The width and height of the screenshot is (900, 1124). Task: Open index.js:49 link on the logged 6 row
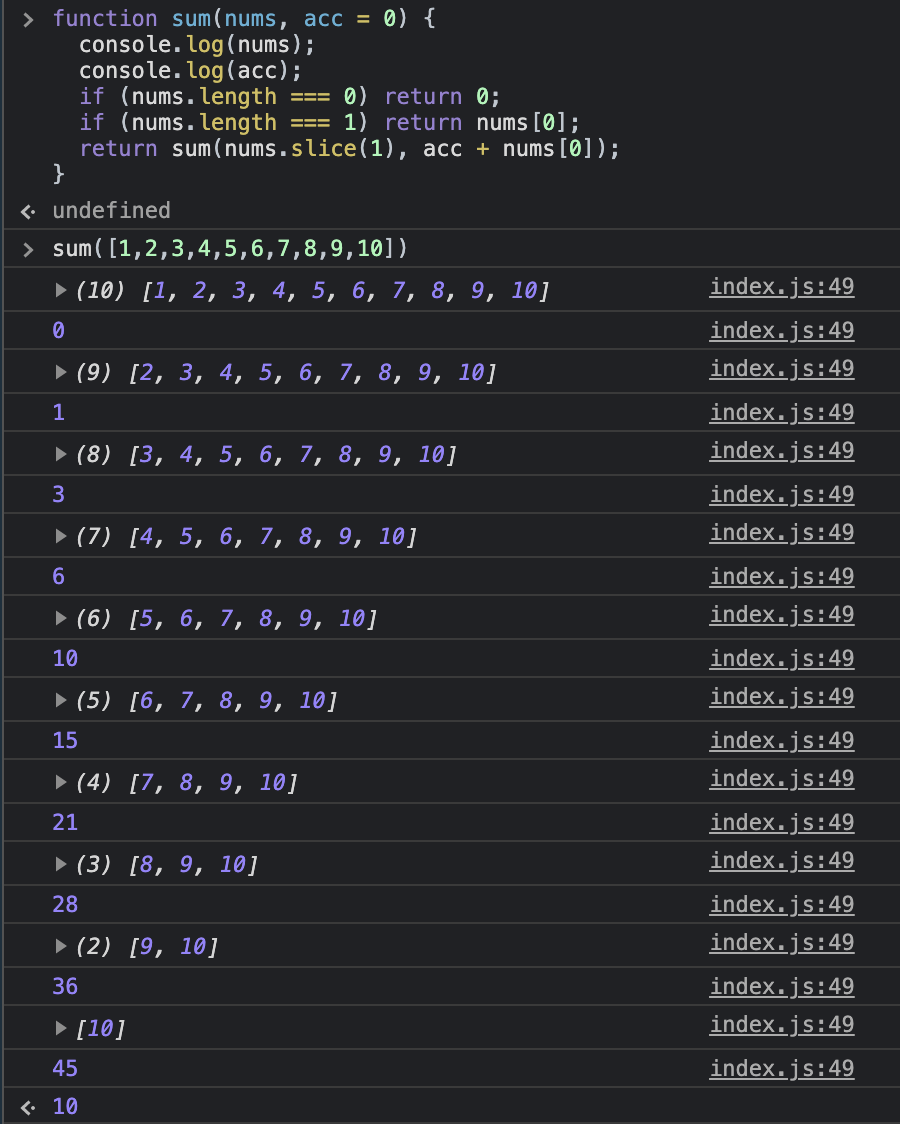click(x=782, y=576)
